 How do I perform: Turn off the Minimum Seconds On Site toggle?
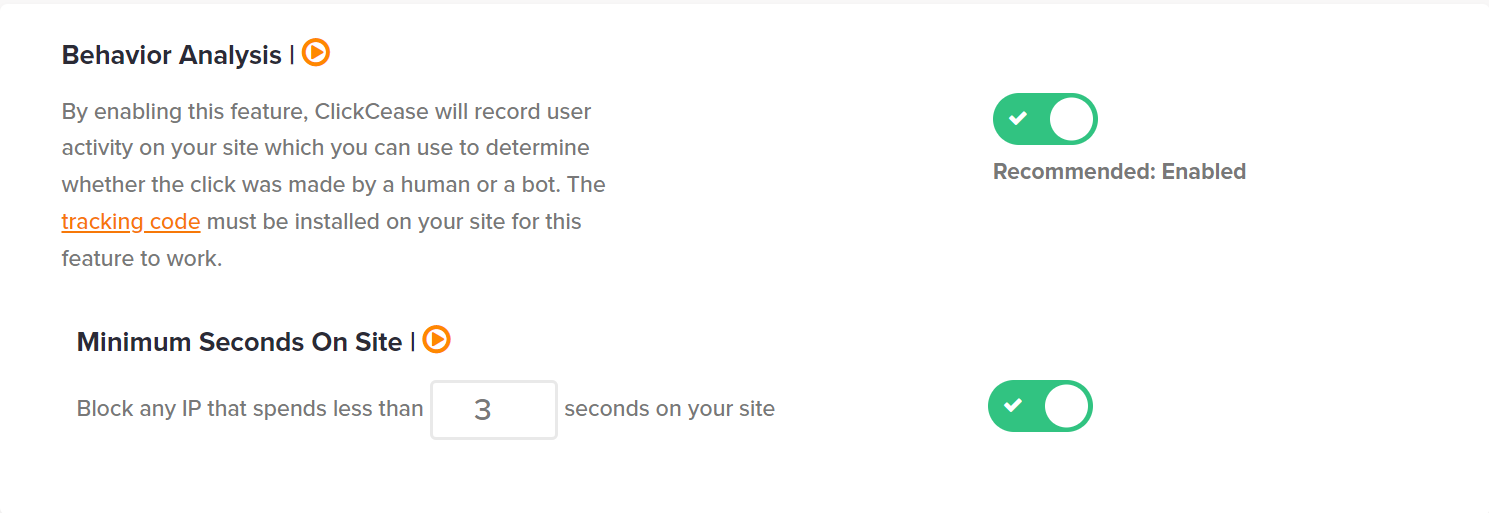[1040, 406]
